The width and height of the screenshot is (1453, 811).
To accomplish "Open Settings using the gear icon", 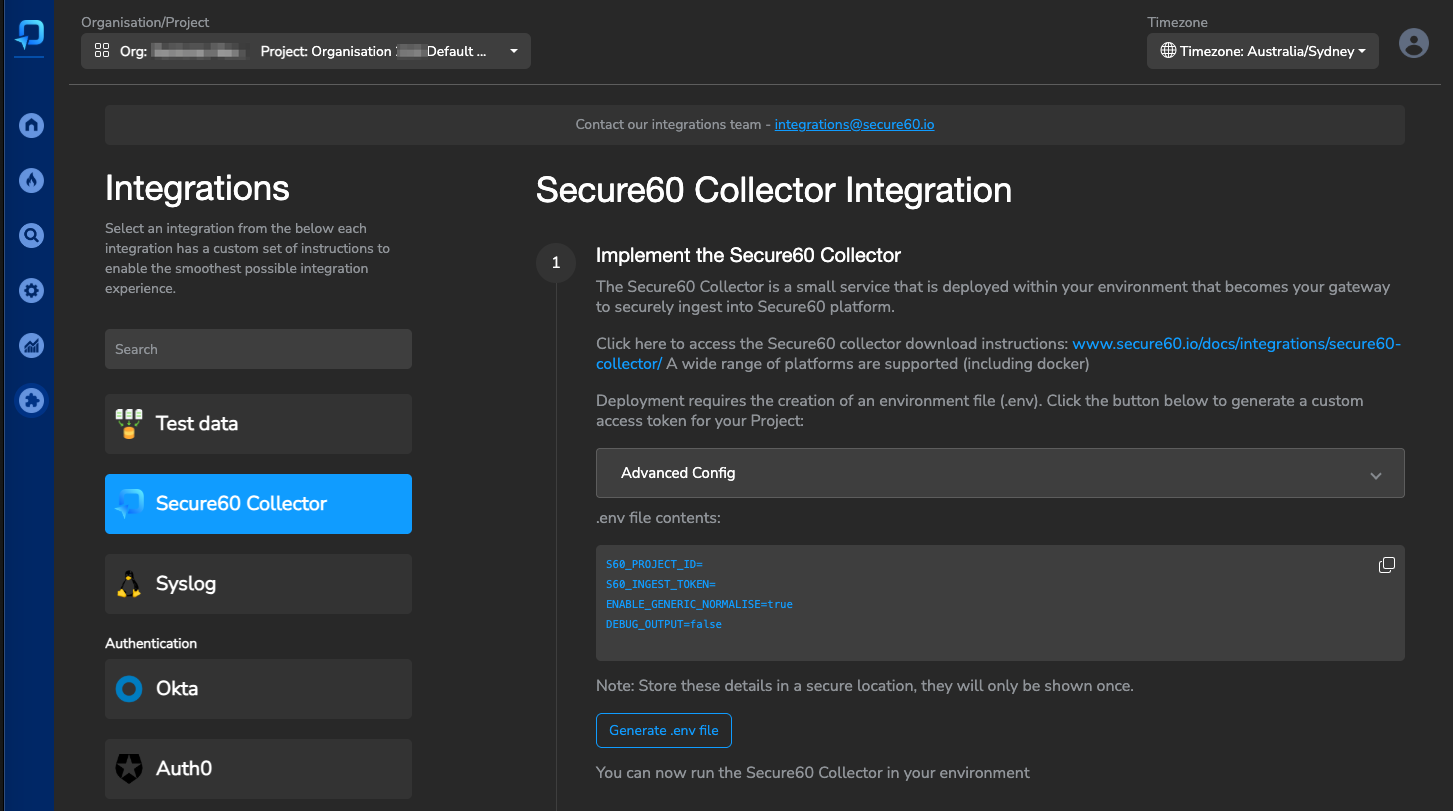I will (x=31, y=290).
